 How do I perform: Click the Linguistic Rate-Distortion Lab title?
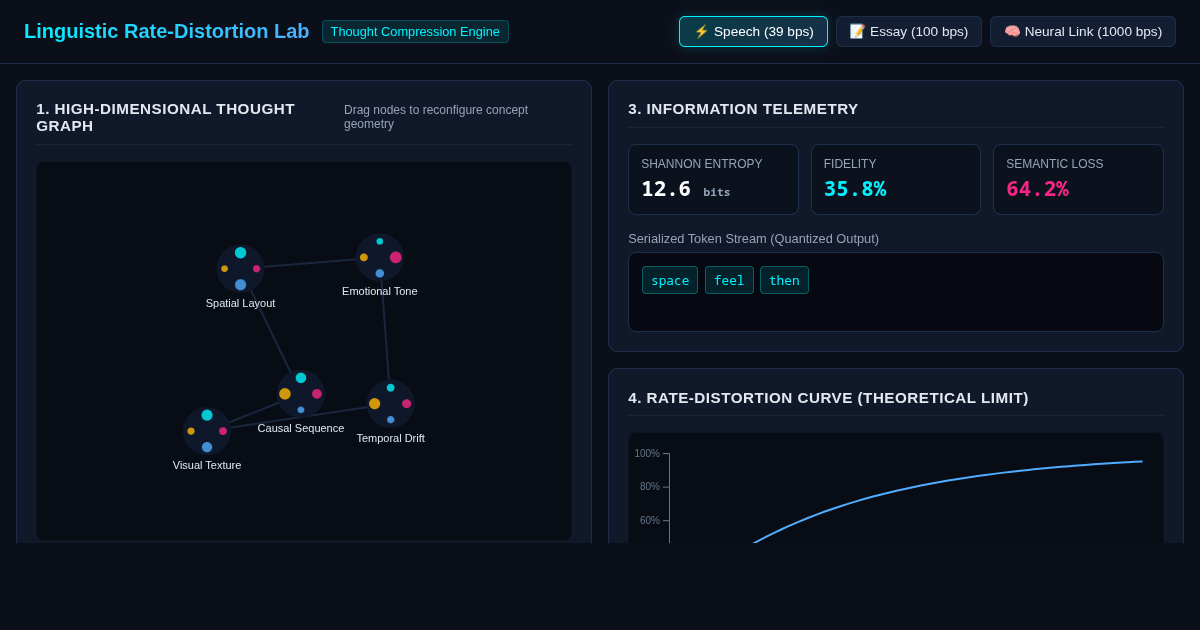[x=166, y=31]
